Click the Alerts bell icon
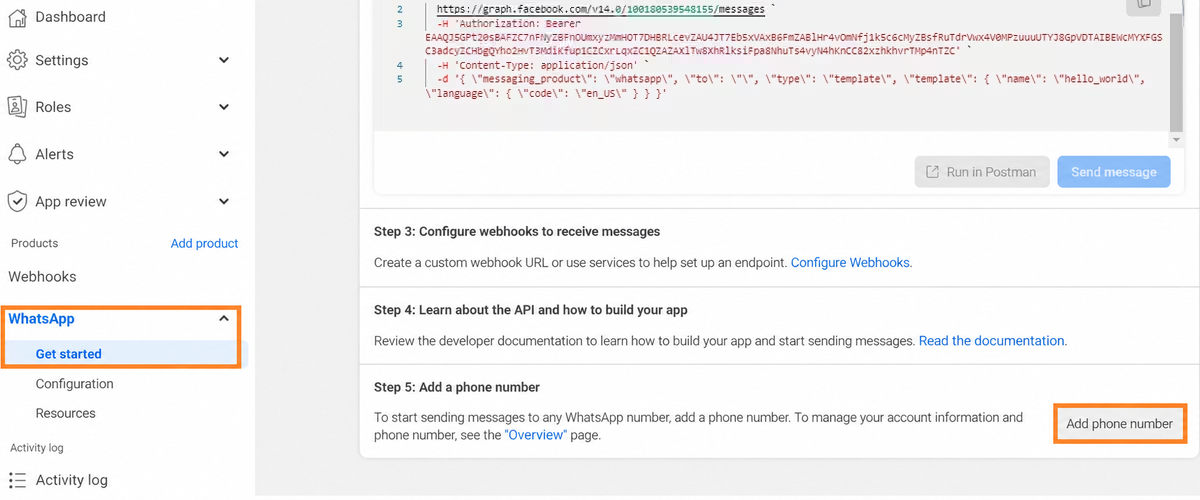This screenshot has width=1200, height=500. [x=17, y=154]
